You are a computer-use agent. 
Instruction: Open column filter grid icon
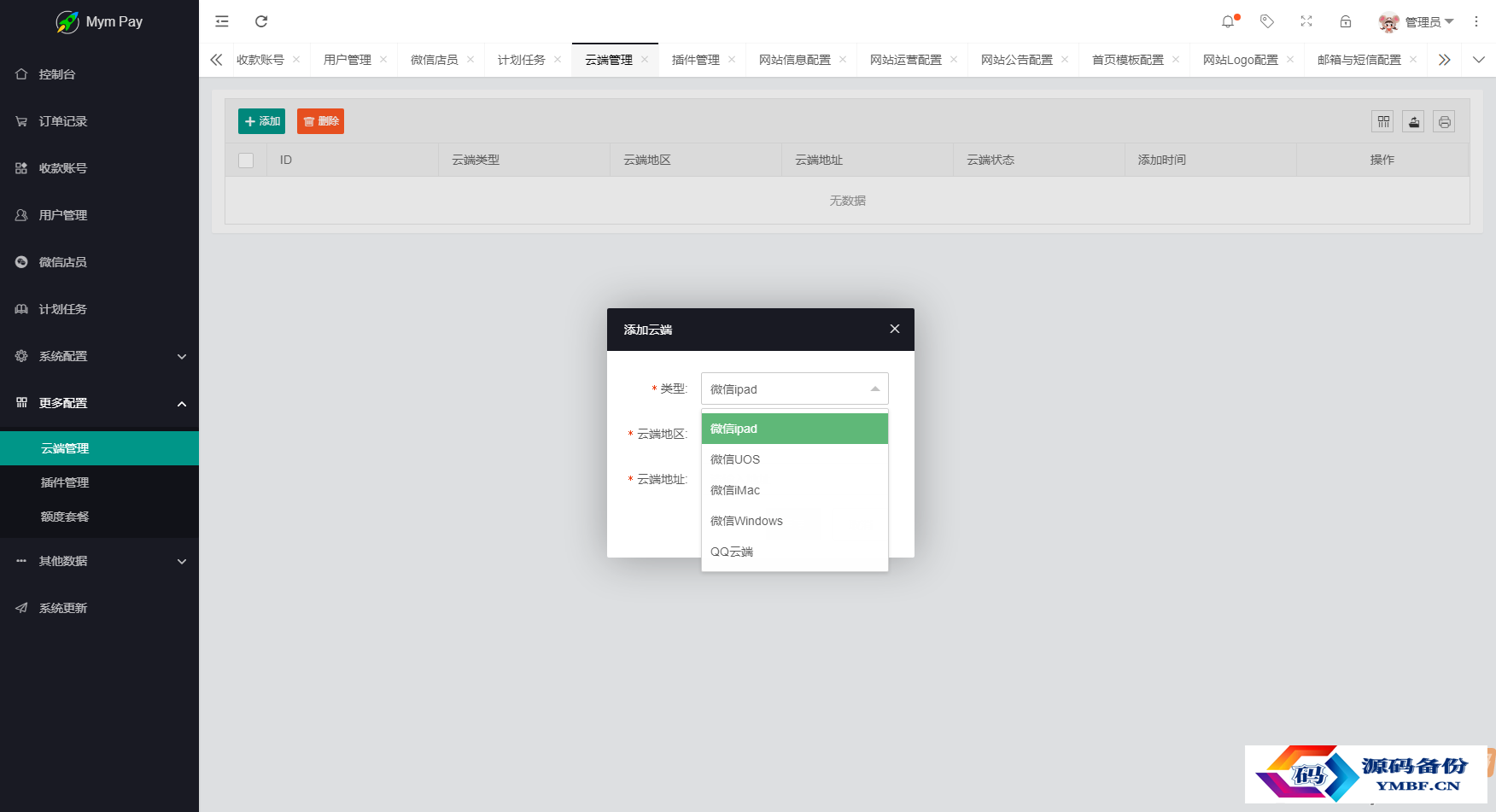click(x=1383, y=121)
